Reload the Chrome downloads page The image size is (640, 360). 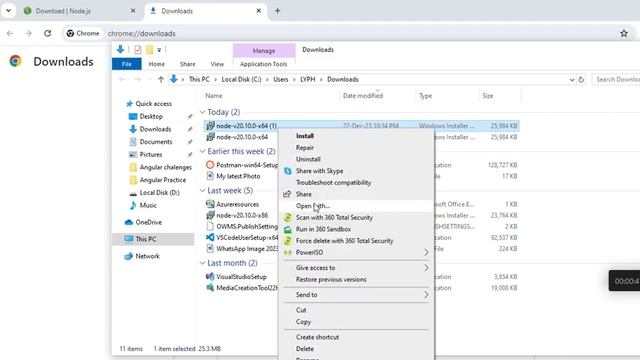tap(47, 33)
